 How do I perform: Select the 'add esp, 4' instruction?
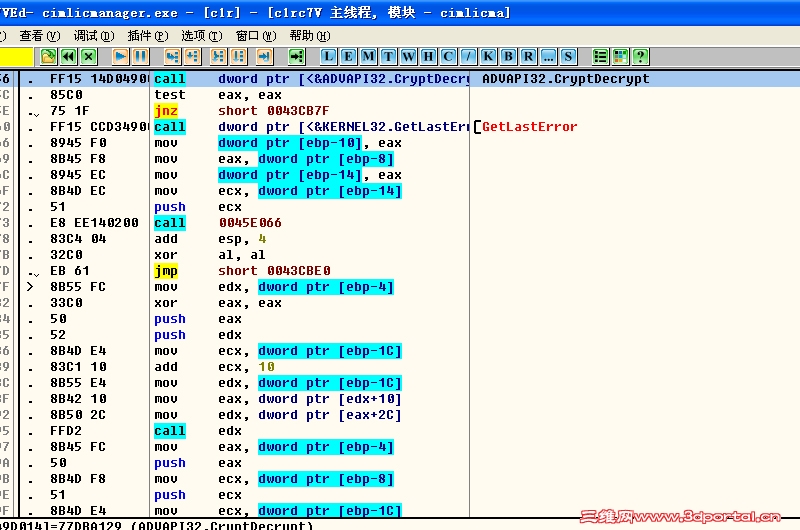pyautogui.click(x=210, y=239)
